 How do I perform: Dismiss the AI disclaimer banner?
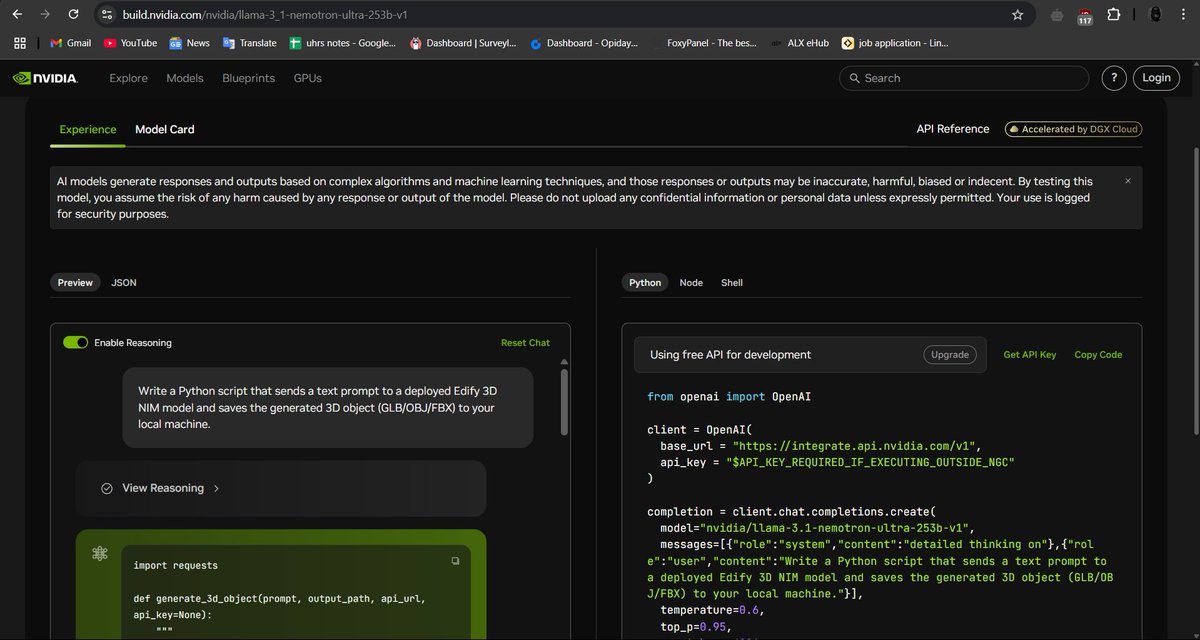[x=1128, y=181]
